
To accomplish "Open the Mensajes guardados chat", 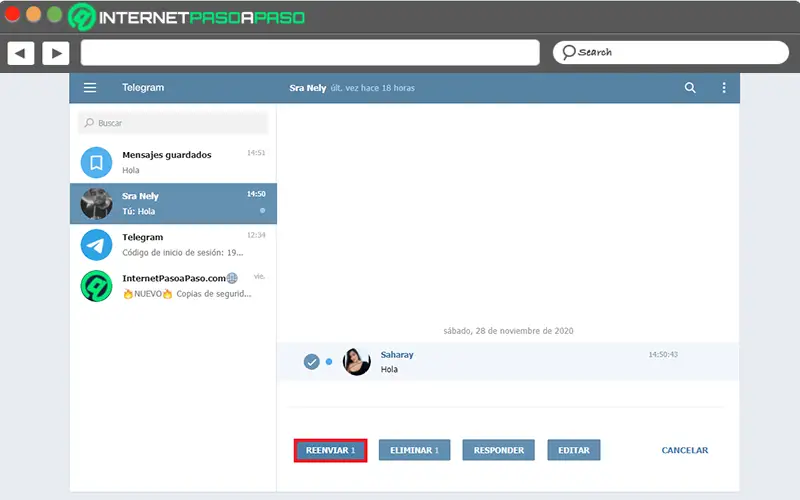I will (173, 162).
